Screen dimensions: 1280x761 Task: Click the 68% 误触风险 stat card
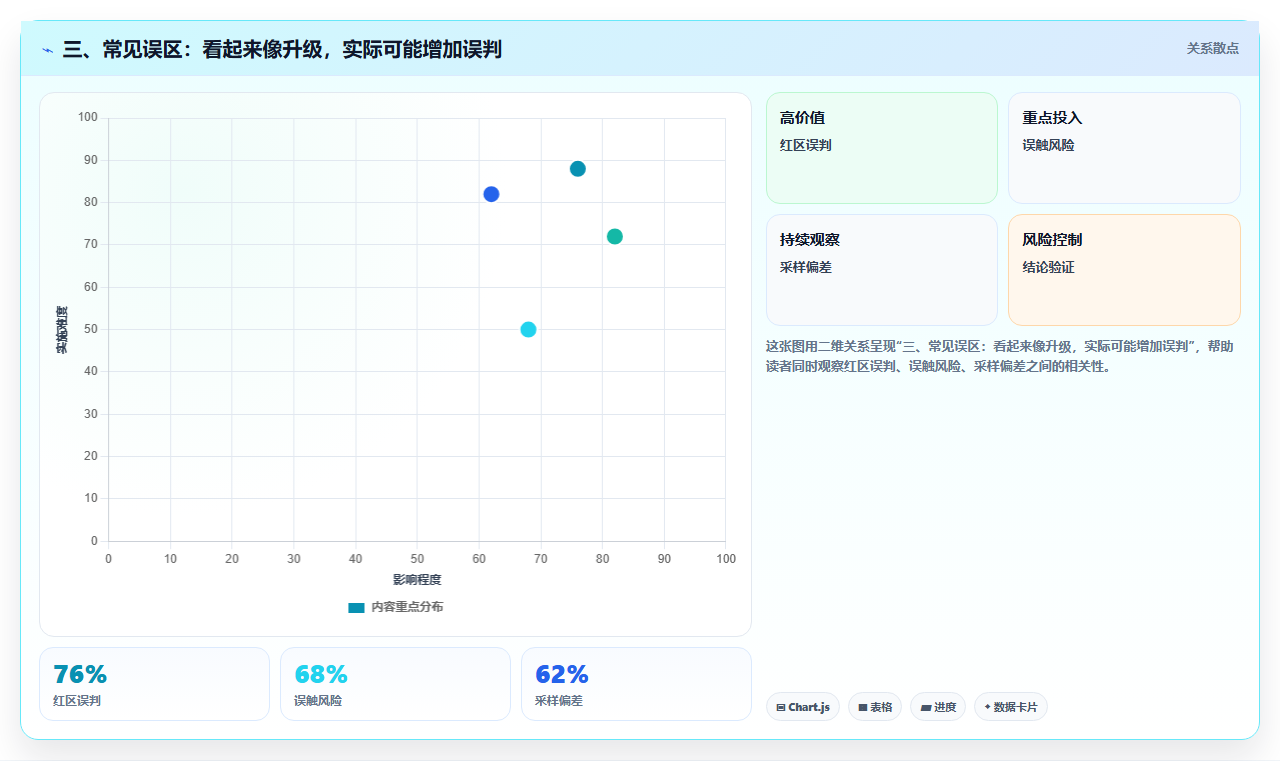(395, 684)
